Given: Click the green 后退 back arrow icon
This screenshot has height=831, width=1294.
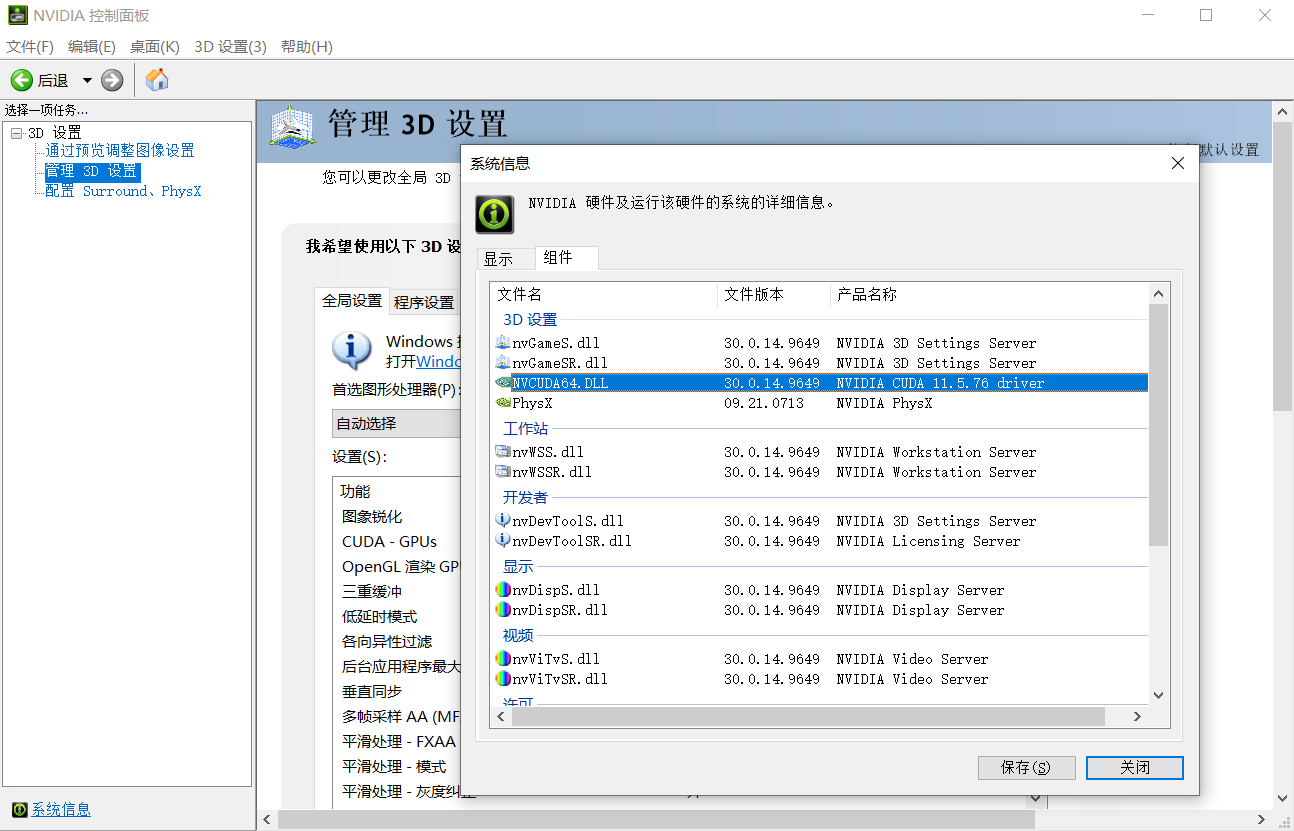Looking at the screenshot, I should click(x=21, y=80).
